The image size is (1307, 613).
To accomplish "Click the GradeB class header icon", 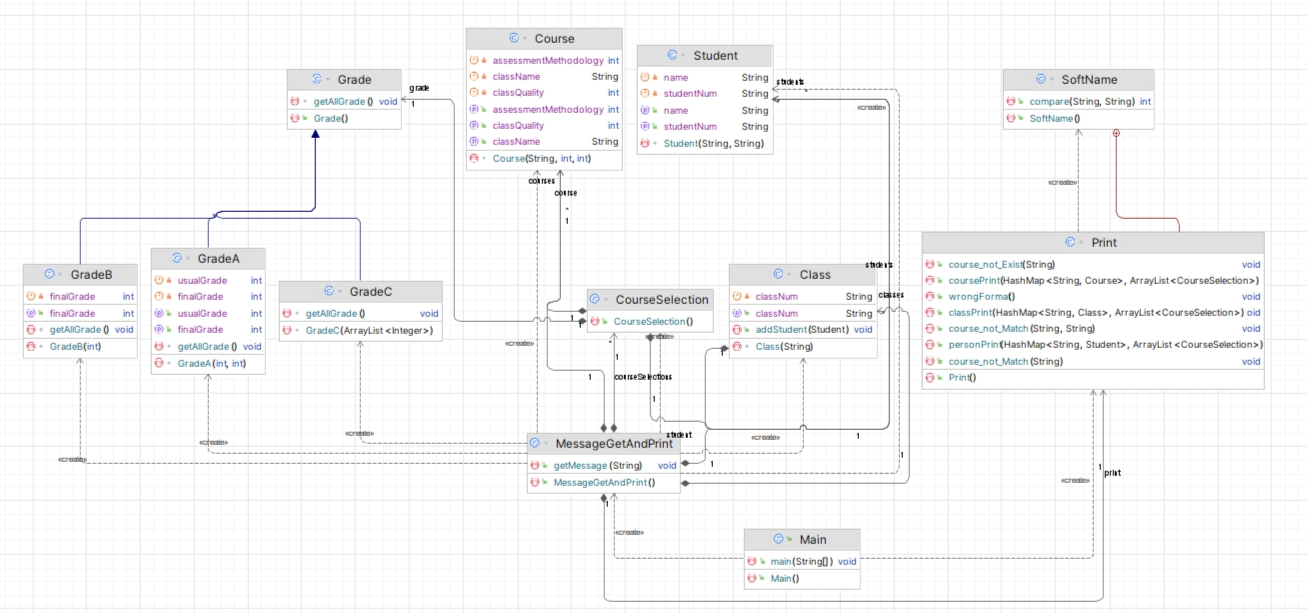I will coord(51,274).
